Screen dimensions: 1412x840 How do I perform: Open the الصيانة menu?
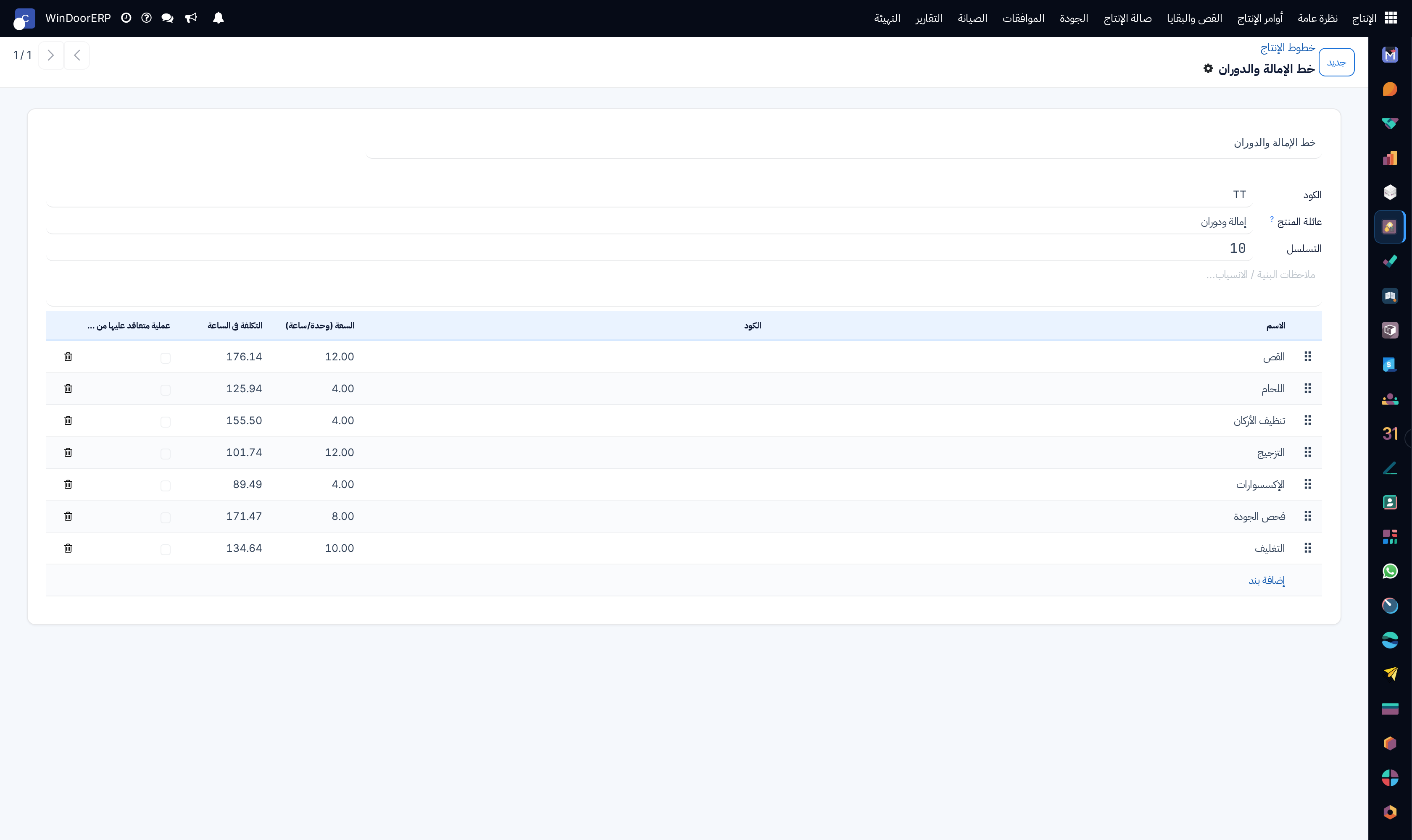click(x=972, y=18)
